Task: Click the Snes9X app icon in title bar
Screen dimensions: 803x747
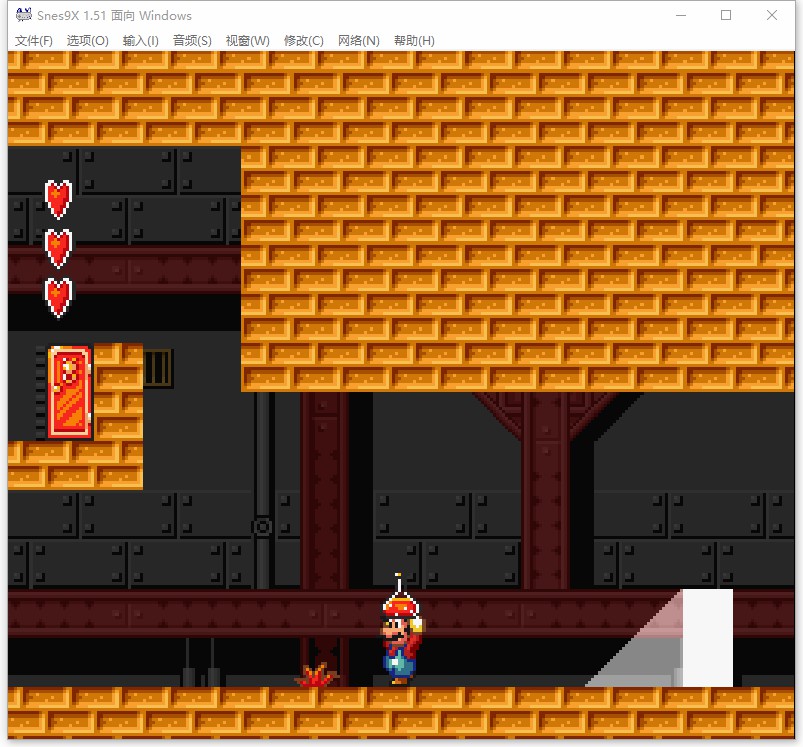Action: click(x=24, y=15)
